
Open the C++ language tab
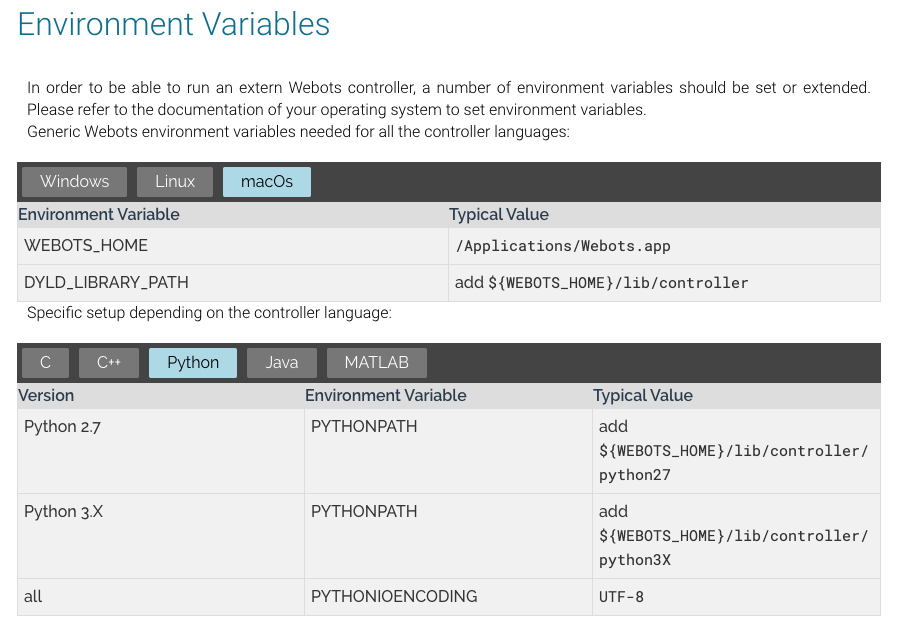tap(108, 363)
